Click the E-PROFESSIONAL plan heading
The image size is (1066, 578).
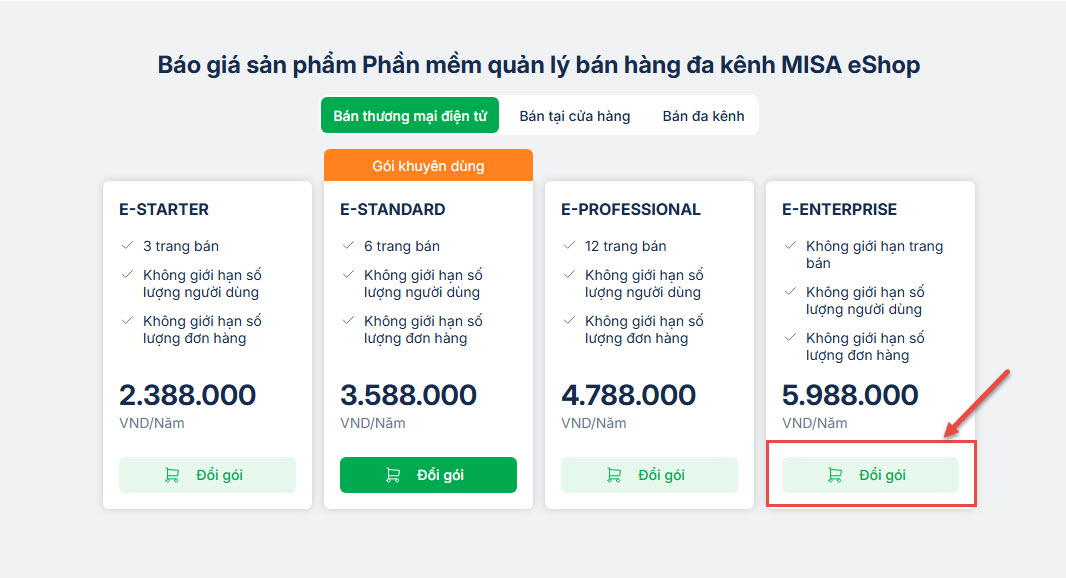pos(631,210)
